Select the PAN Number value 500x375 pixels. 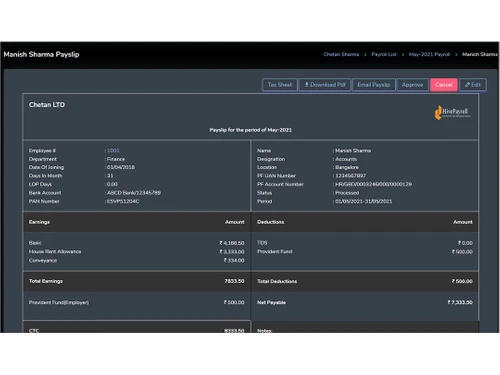(123, 201)
